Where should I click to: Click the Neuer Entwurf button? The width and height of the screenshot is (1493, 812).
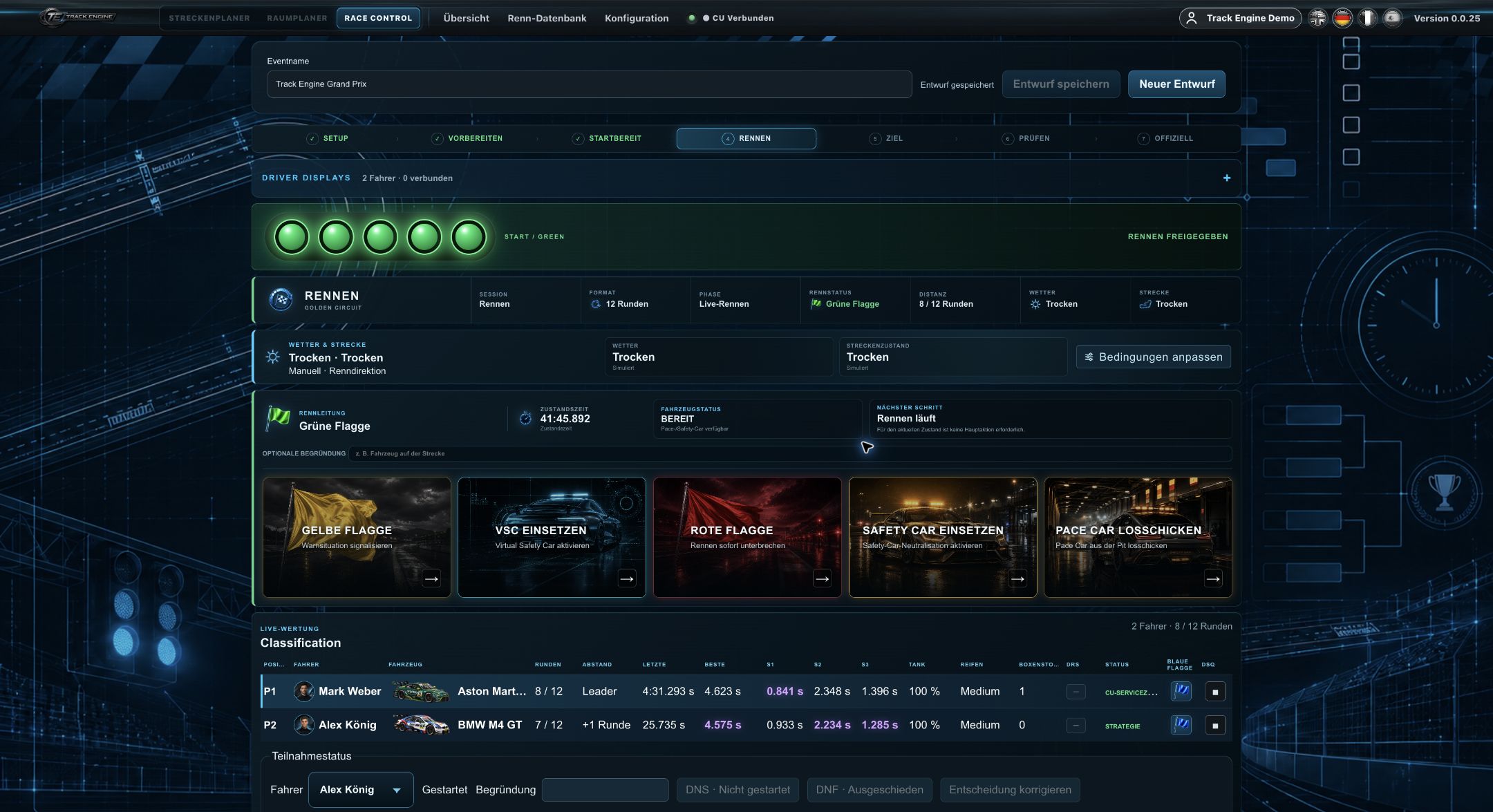(1176, 84)
